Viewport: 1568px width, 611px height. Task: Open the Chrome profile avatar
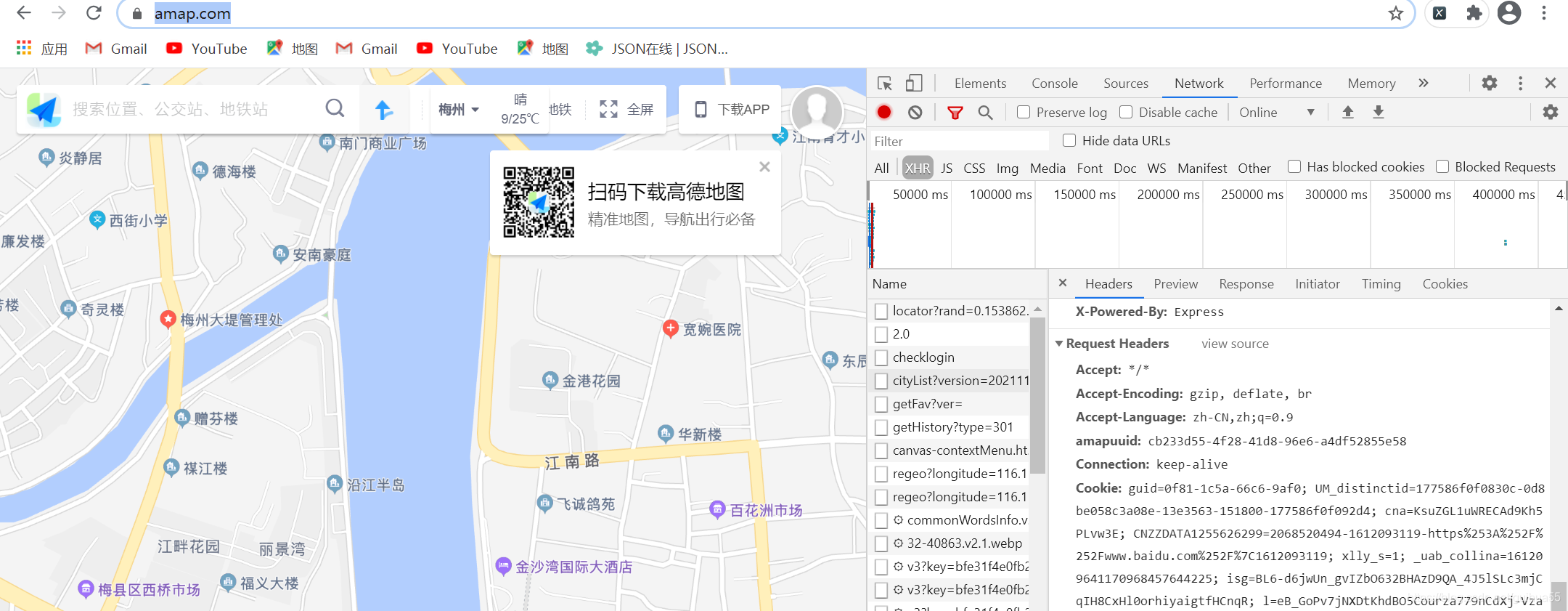[1509, 13]
